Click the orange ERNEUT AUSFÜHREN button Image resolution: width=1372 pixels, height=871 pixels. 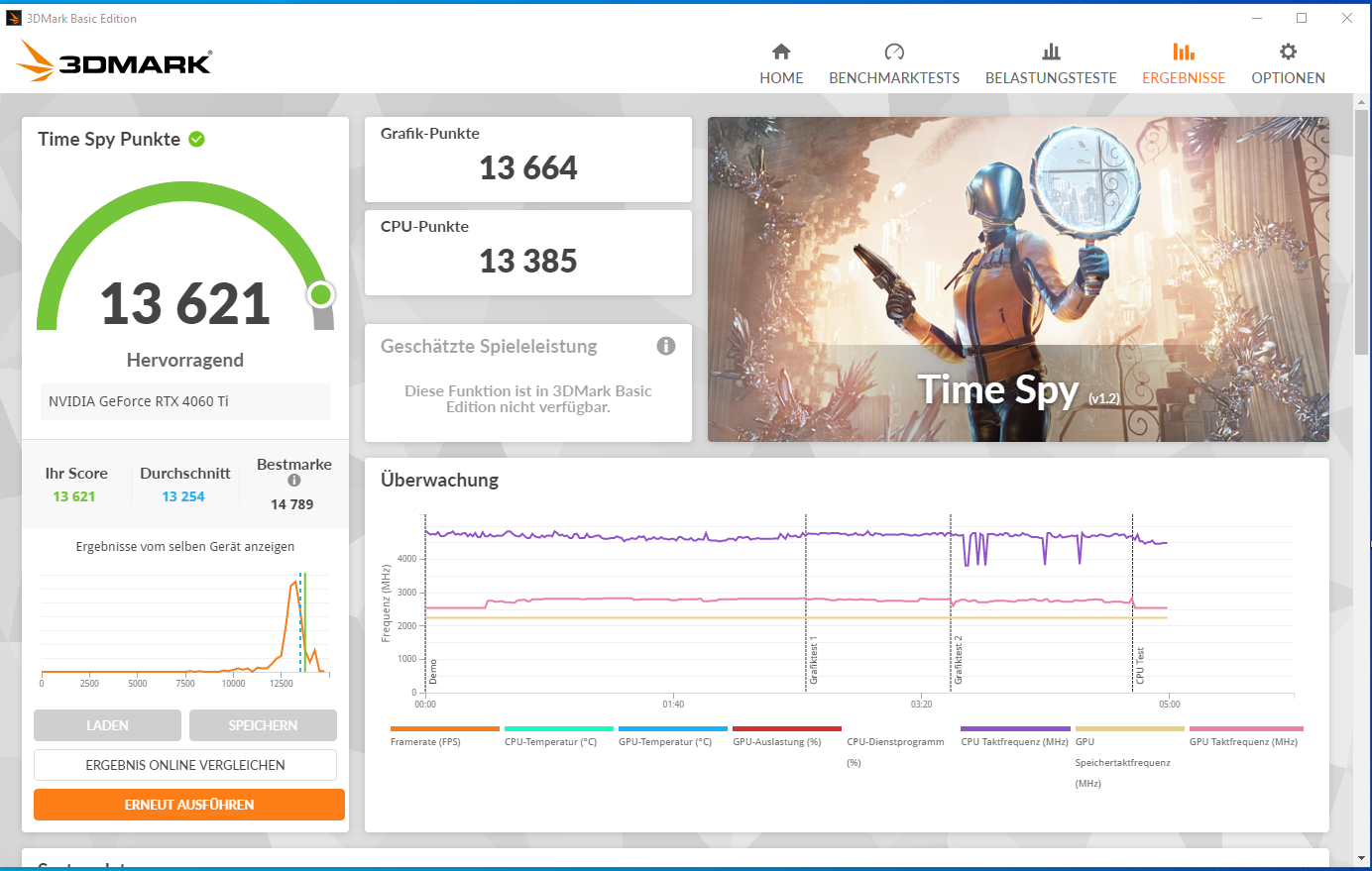pos(189,805)
